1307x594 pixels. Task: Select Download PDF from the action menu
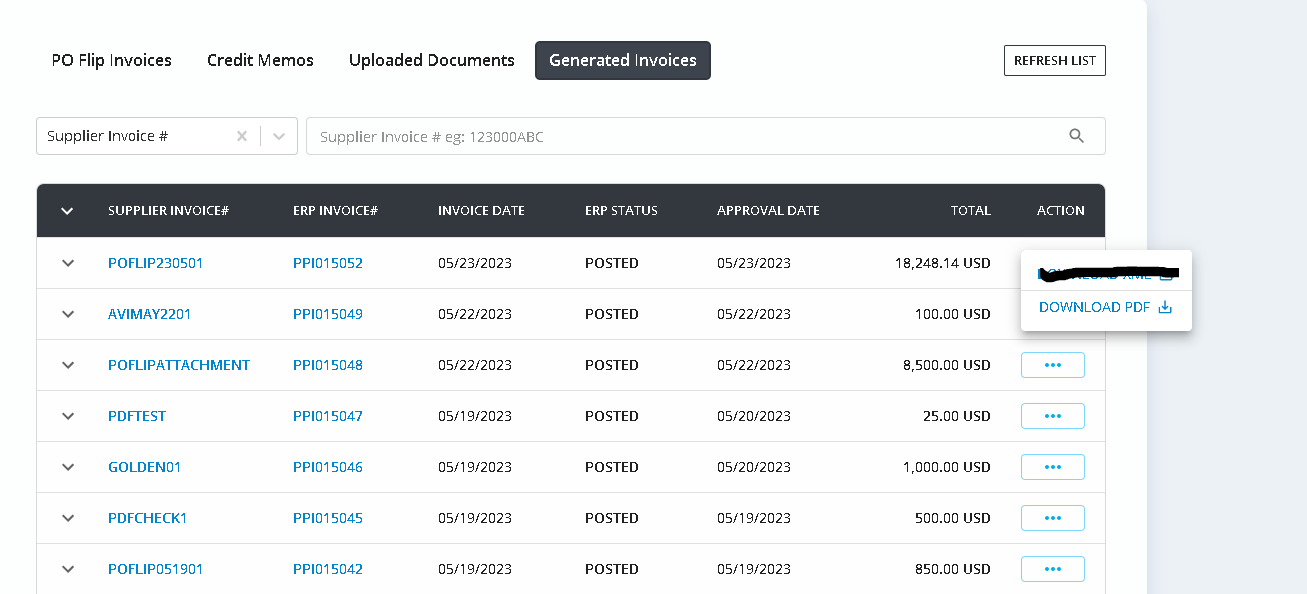point(1095,307)
